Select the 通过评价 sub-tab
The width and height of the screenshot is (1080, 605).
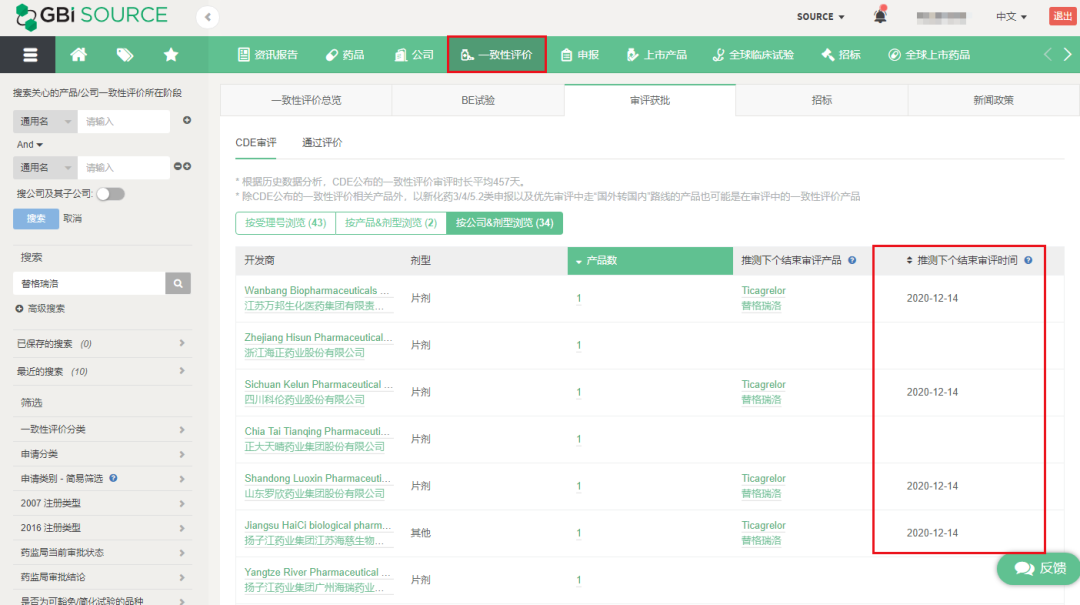tap(322, 143)
